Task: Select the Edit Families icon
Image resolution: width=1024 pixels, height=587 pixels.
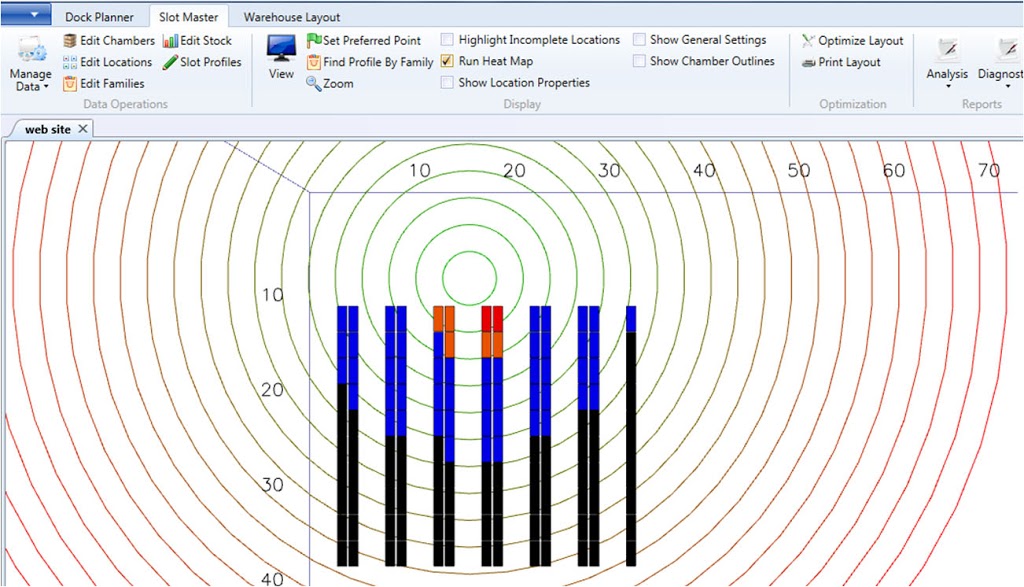Action: [x=70, y=84]
